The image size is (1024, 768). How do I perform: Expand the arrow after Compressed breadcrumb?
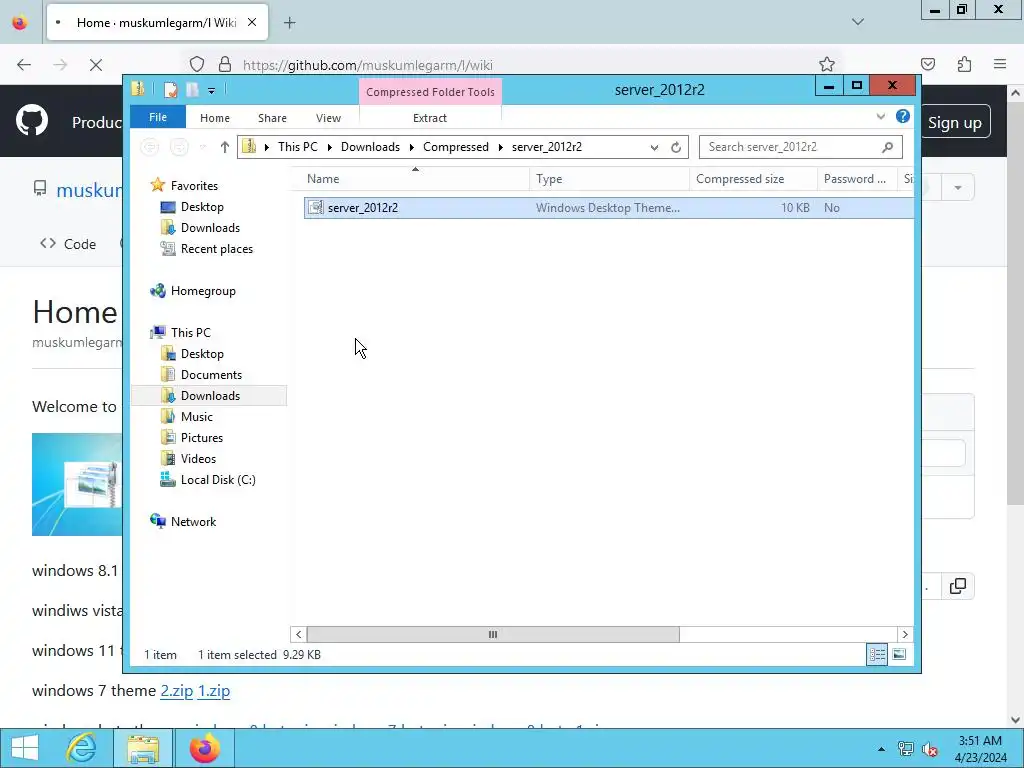[500, 148]
